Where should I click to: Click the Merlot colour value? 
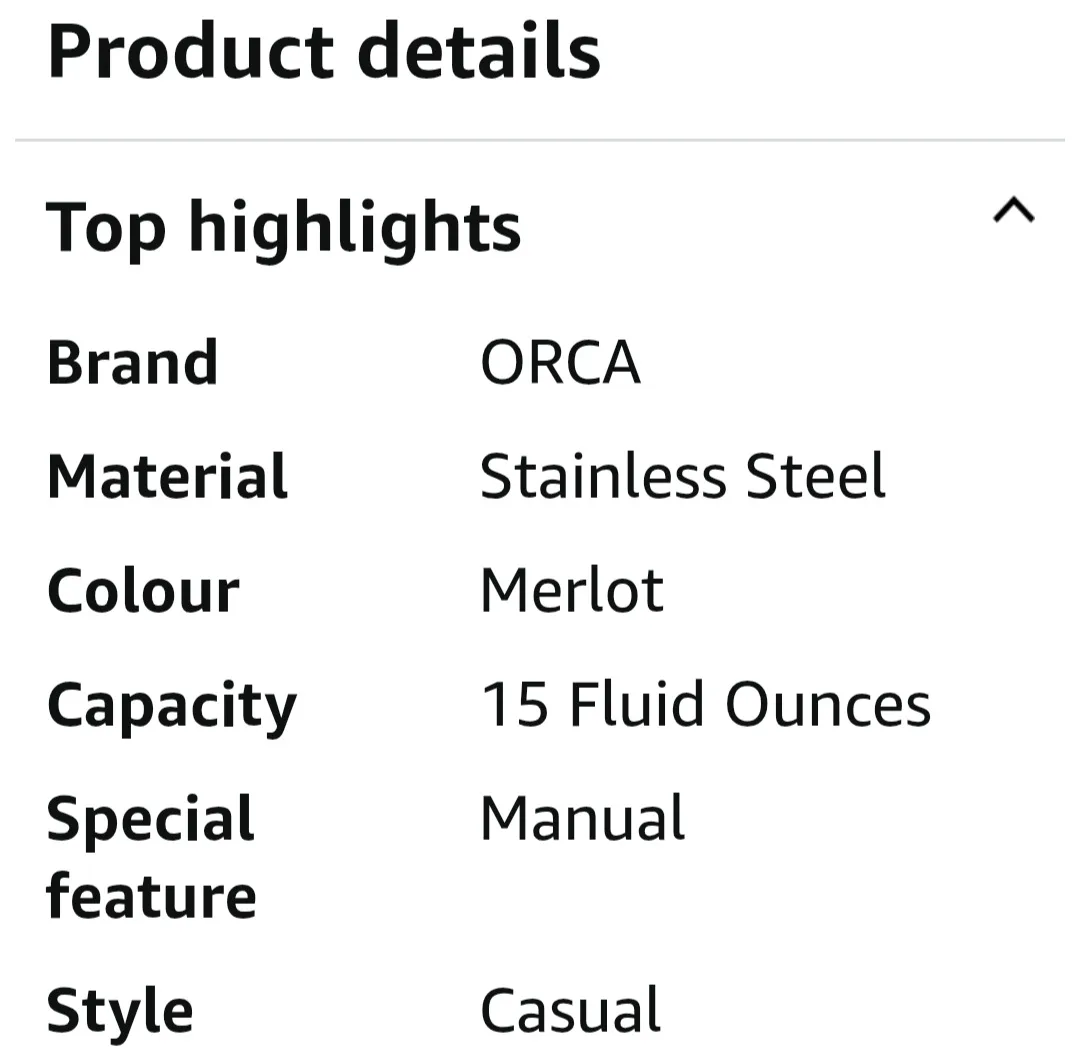tap(572, 590)
